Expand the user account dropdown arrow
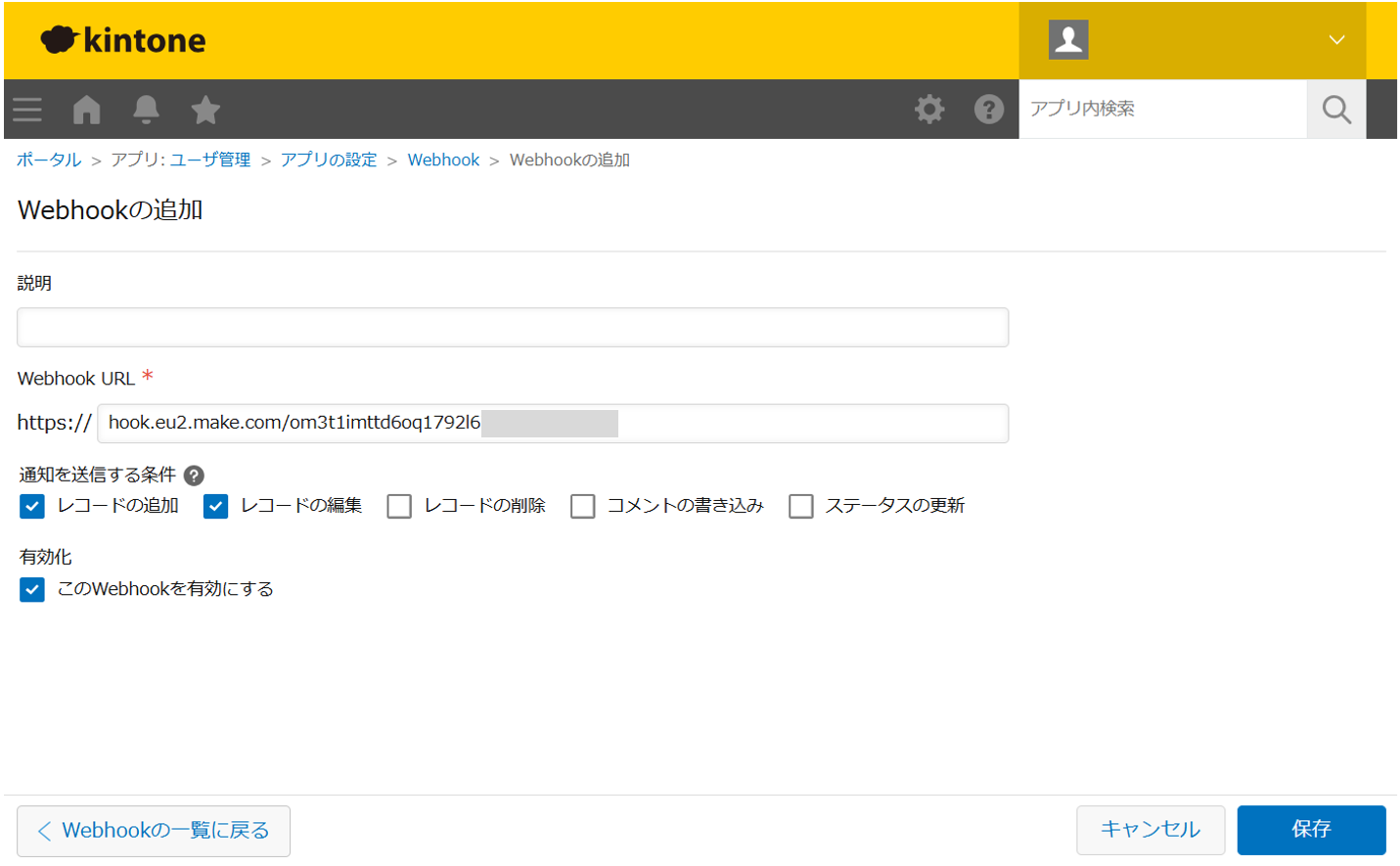The height and width of the screenshot is (866, 1400). point(1336,40)
